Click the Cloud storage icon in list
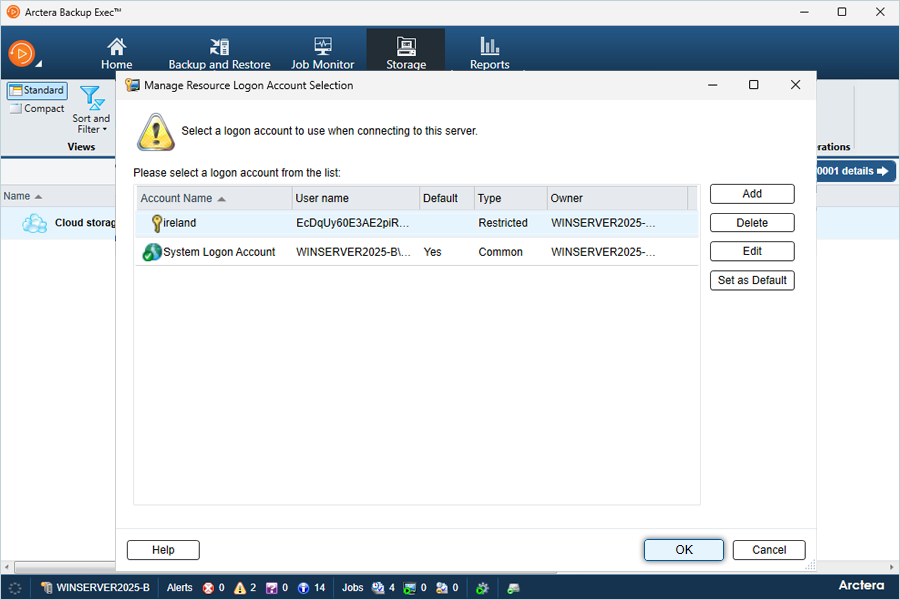The width and height of the screenshot is (900, 600). point(35,223)
